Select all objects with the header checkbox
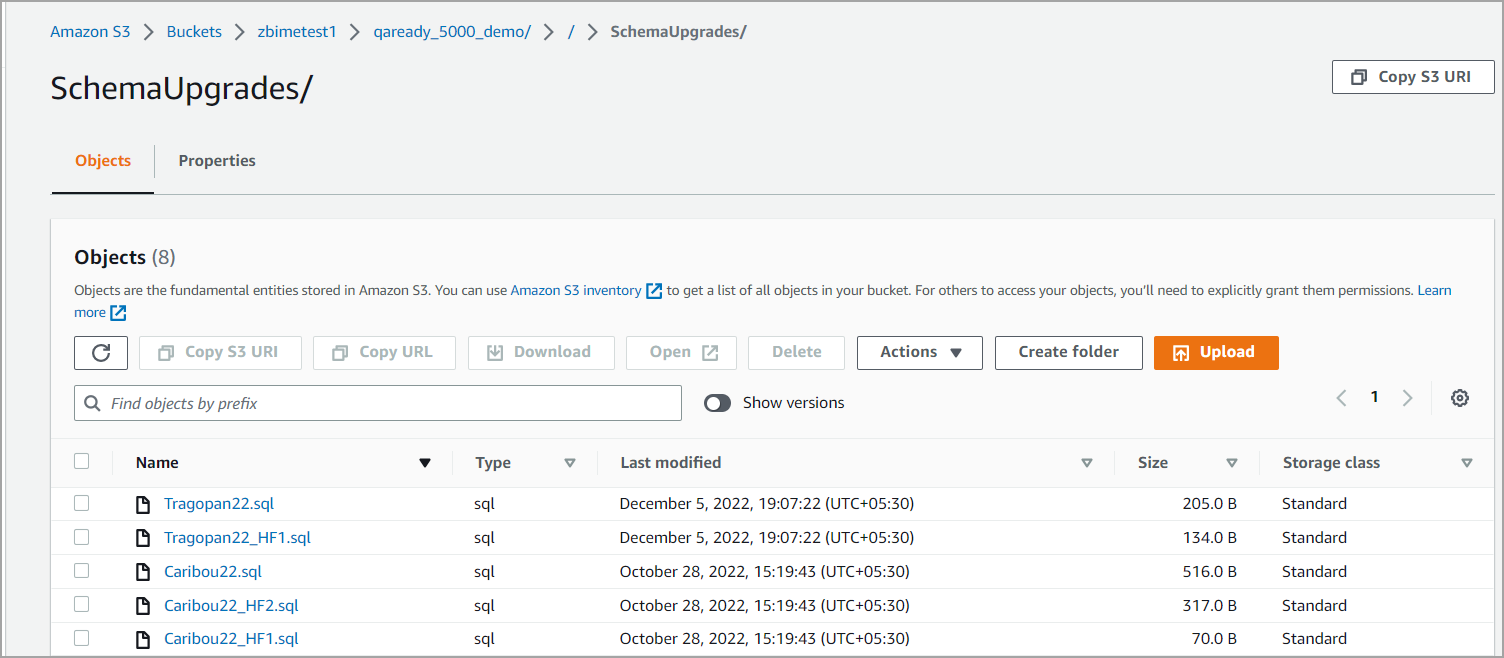 point(82,461)
